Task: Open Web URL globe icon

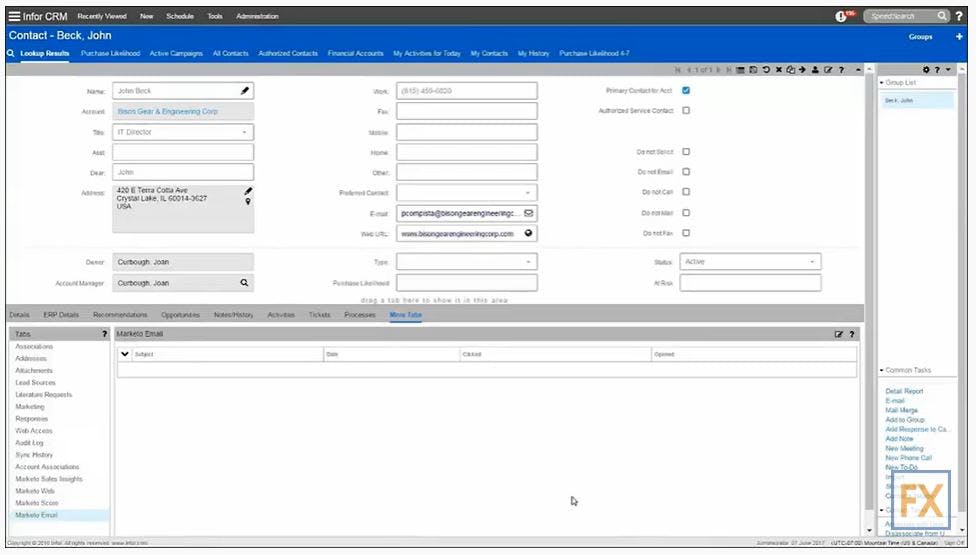Action: [x=528, y=233]
